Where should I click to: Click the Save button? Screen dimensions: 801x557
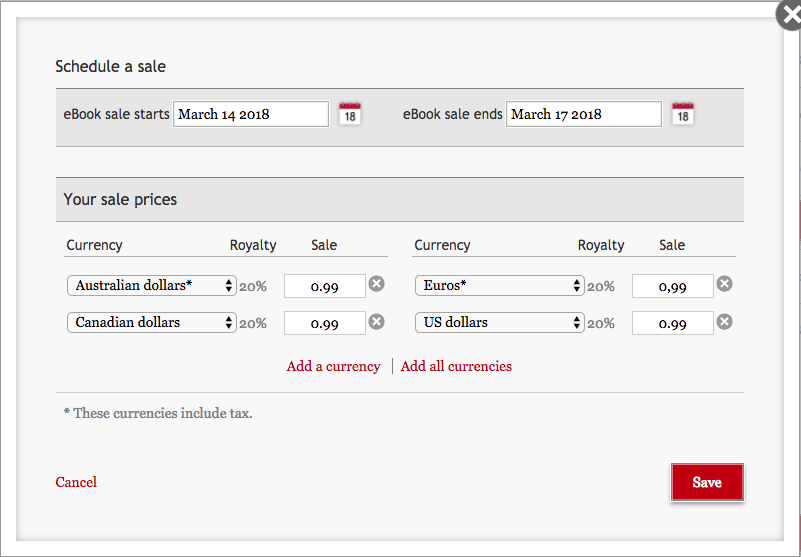click(x=707, y=482)
